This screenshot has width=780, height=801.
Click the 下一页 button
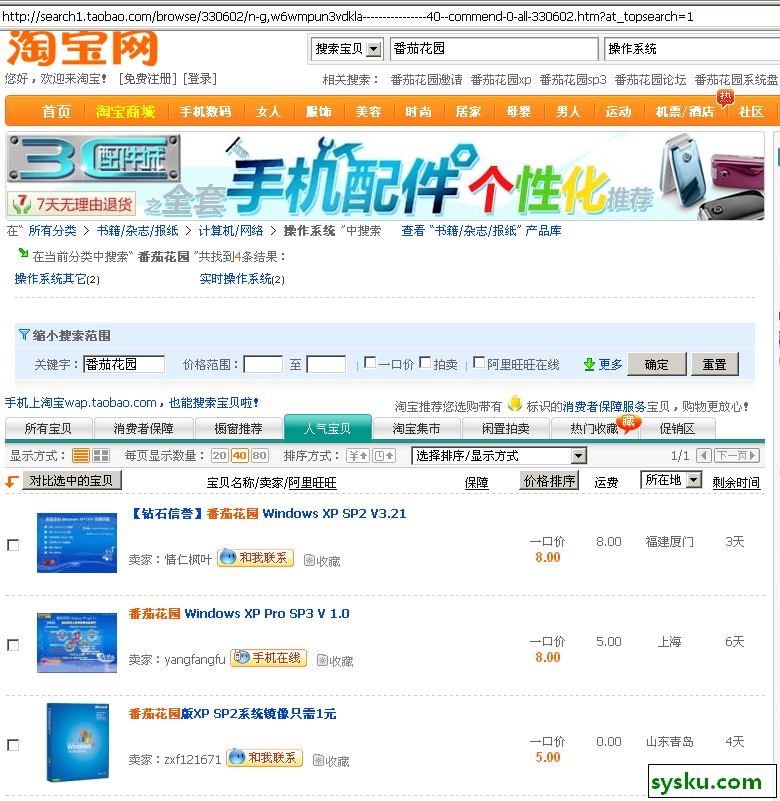pos(737,455)
